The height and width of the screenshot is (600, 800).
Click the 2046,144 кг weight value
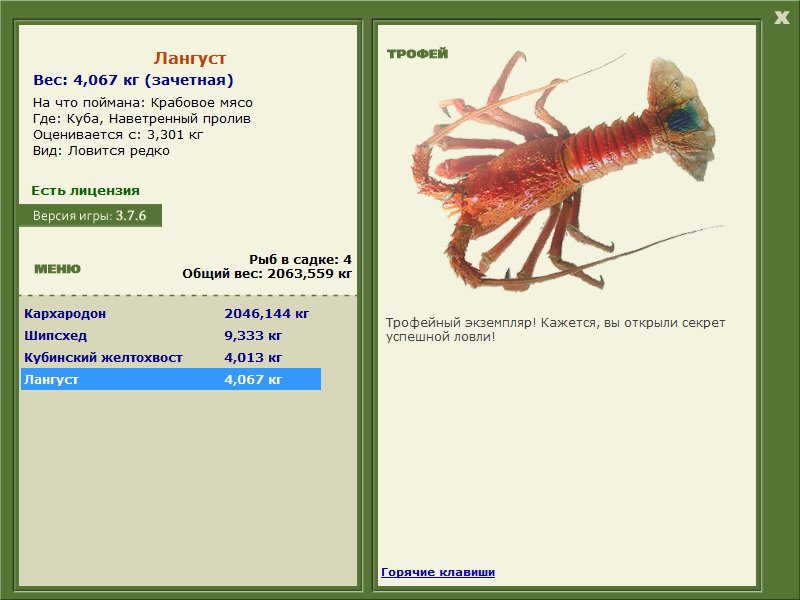click(266, 313)
